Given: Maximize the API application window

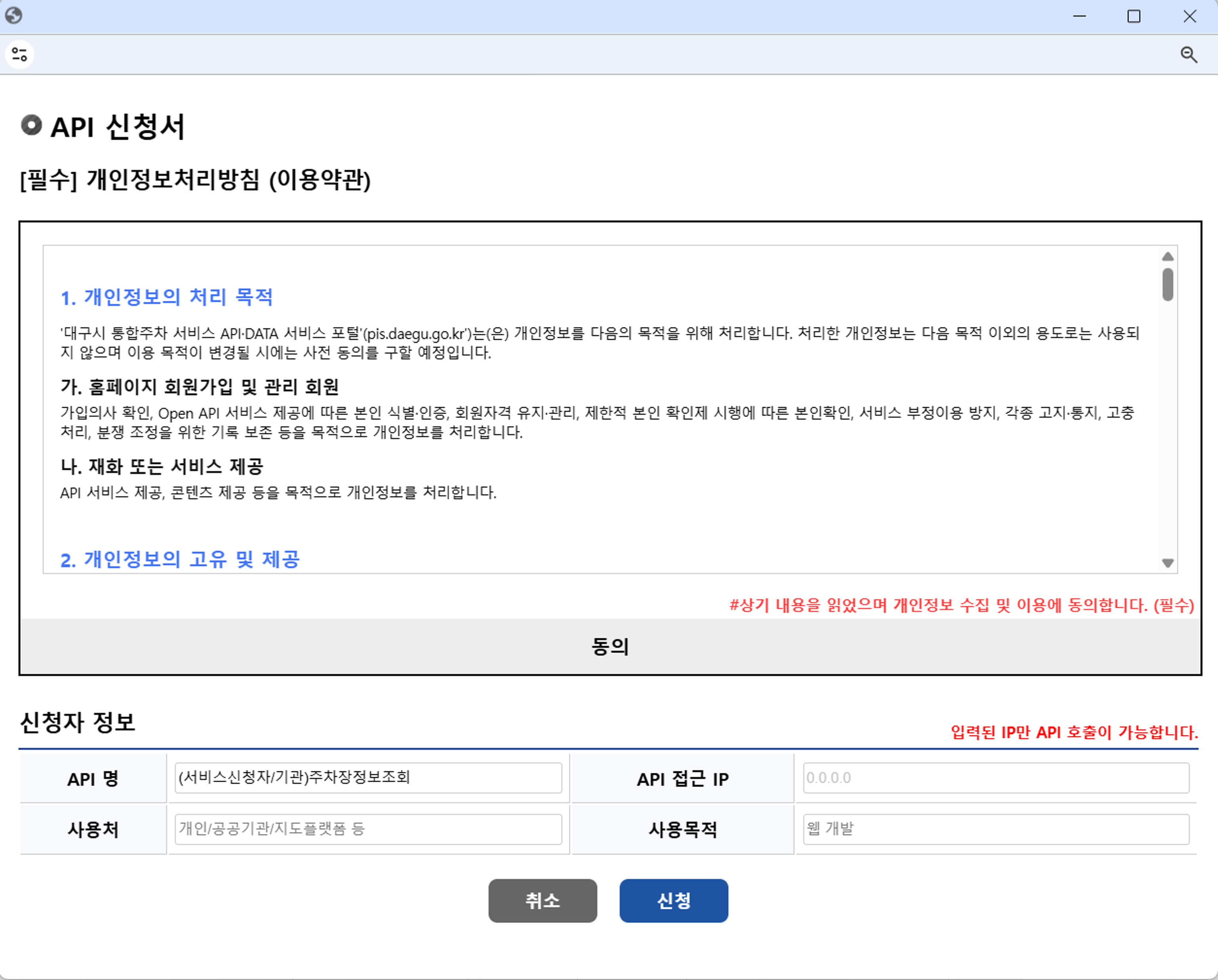Looking at the screenshot, I should click(x=1134, y=16).
